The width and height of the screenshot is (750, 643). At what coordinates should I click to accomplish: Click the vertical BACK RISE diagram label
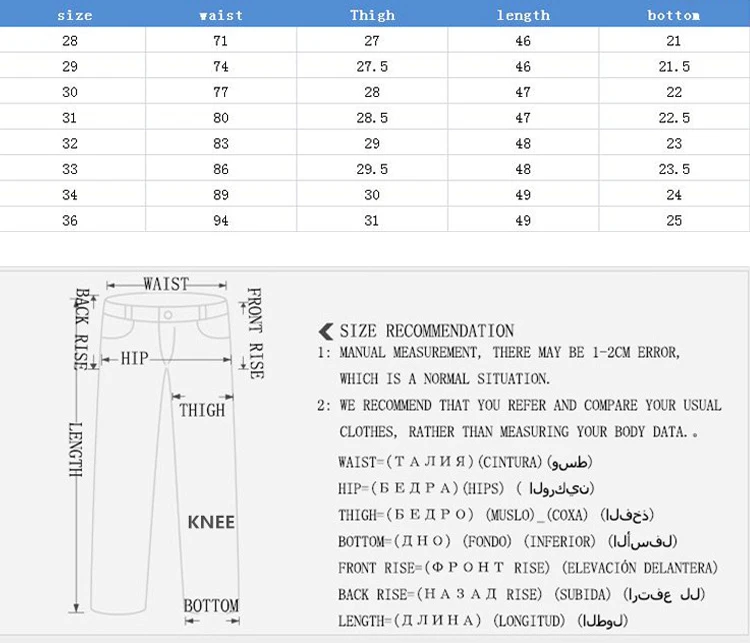click(x=82, y=329)
